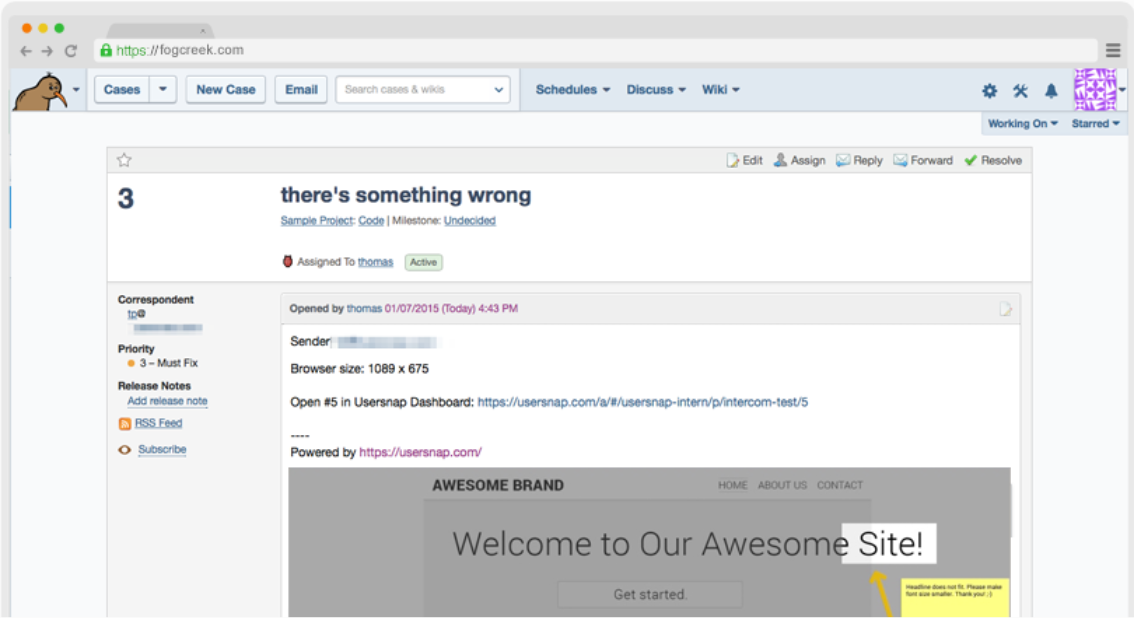Screen dimensions: 1134x618
Task: Click the FogBugz kiwi logo
Action: click(x=40, y=91)
